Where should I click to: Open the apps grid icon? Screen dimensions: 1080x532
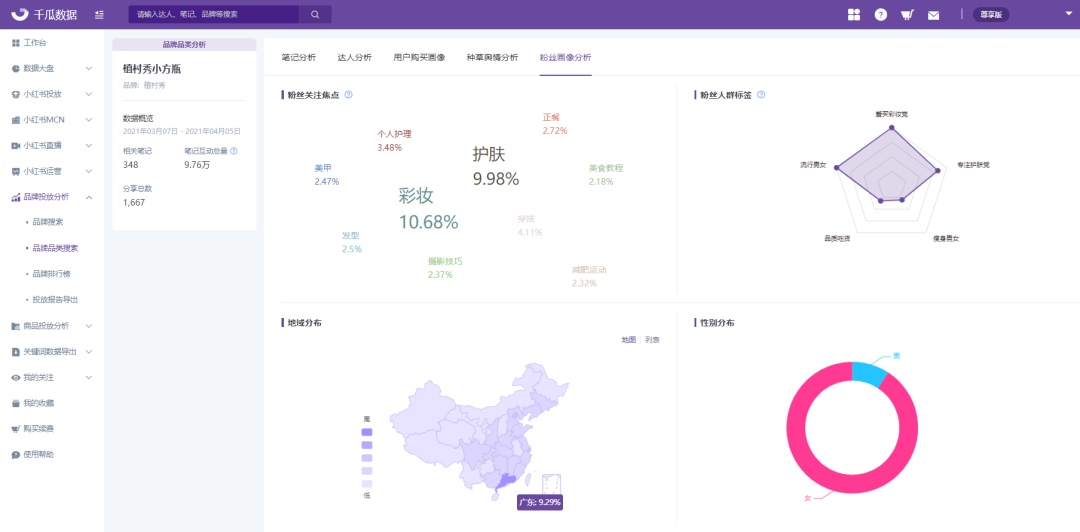854,14
